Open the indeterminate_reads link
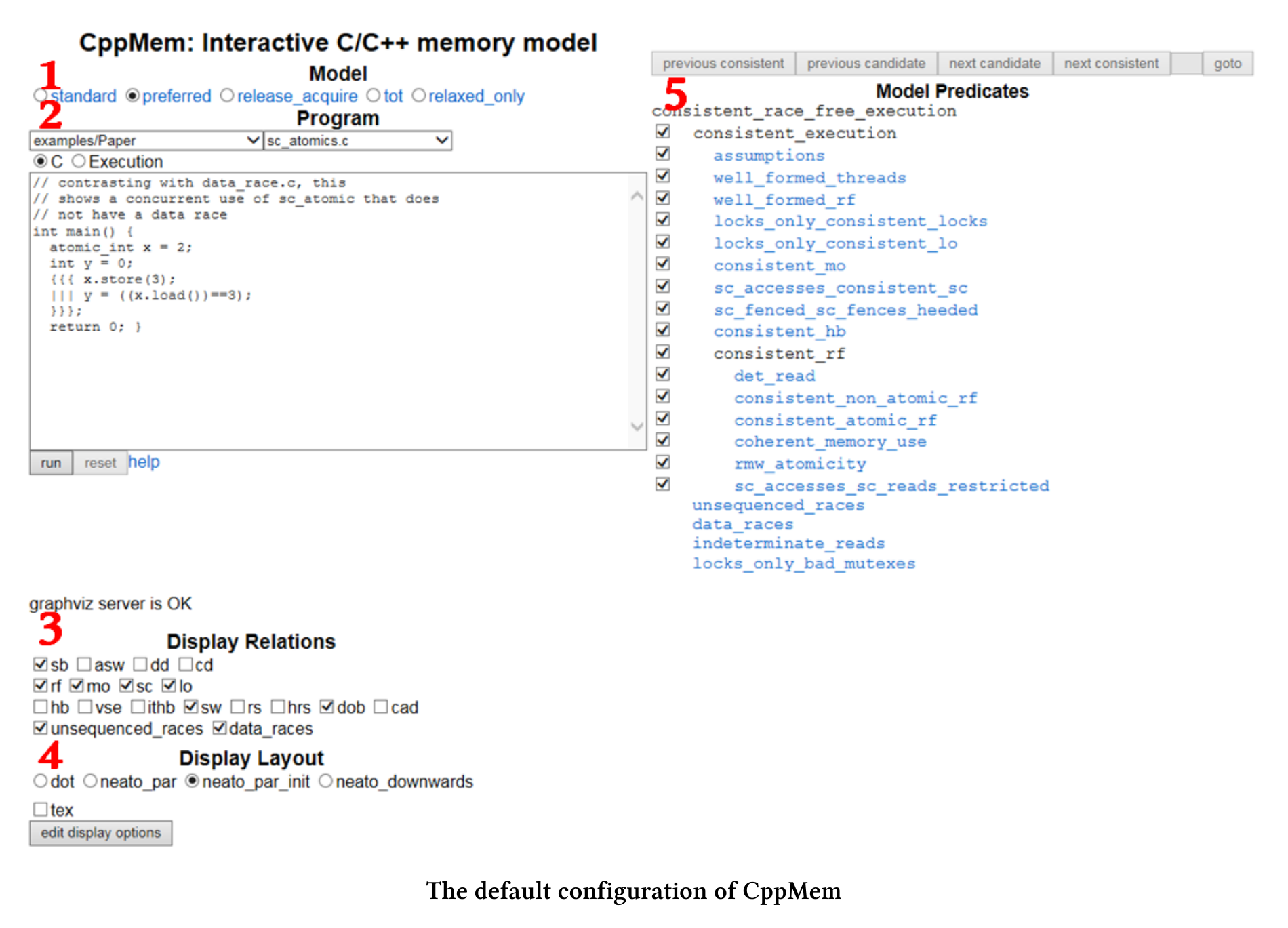This screenshot has width=1288, height=928. pos(788,544)
